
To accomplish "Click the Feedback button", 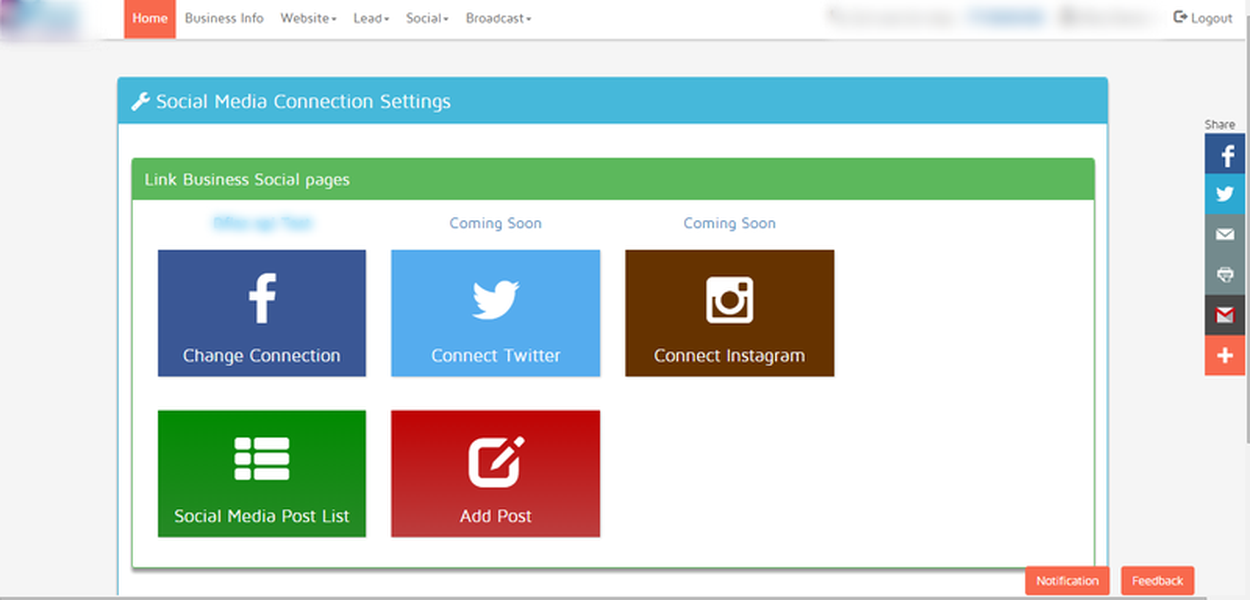I will coord(1157,580).
